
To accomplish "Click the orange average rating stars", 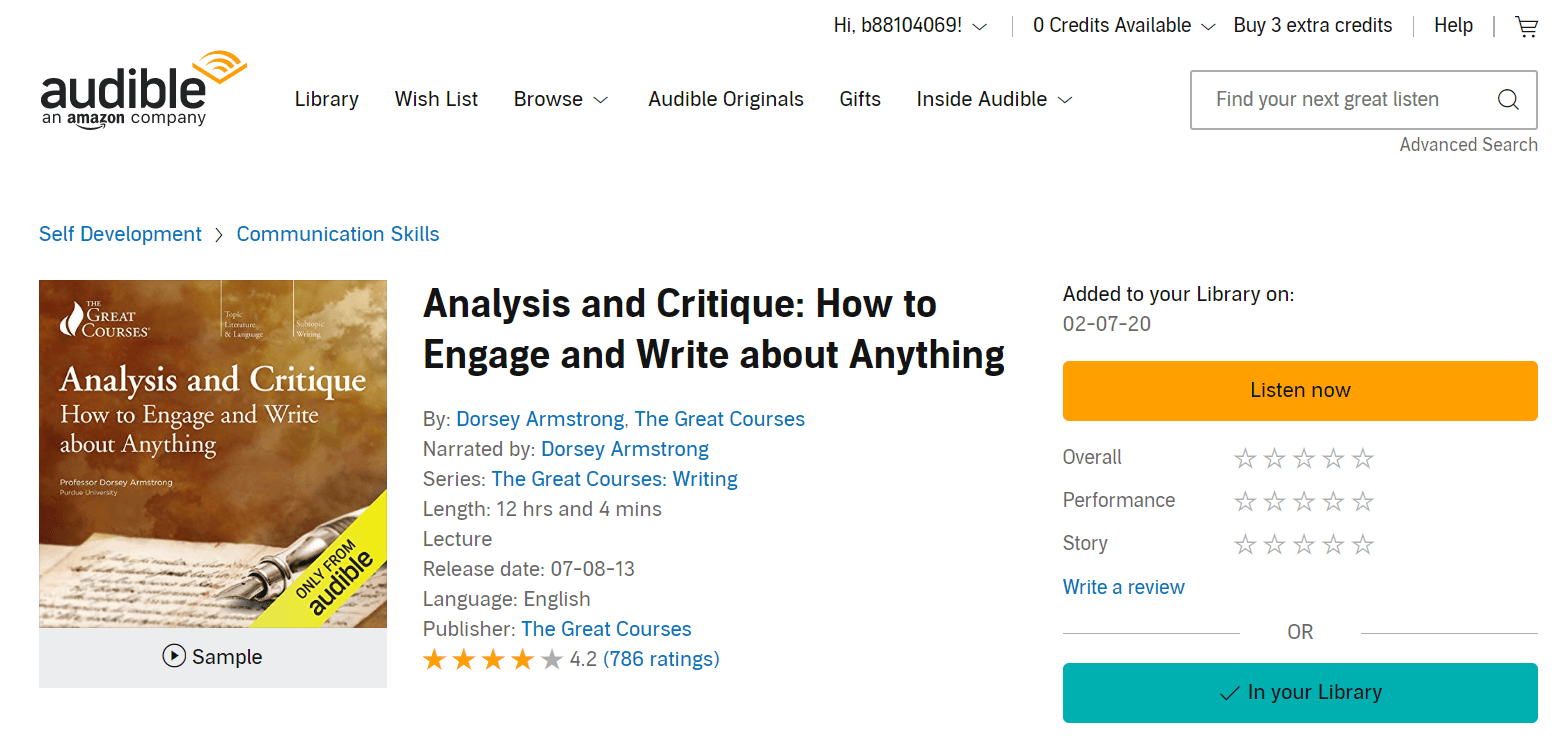I will [493, 659].
